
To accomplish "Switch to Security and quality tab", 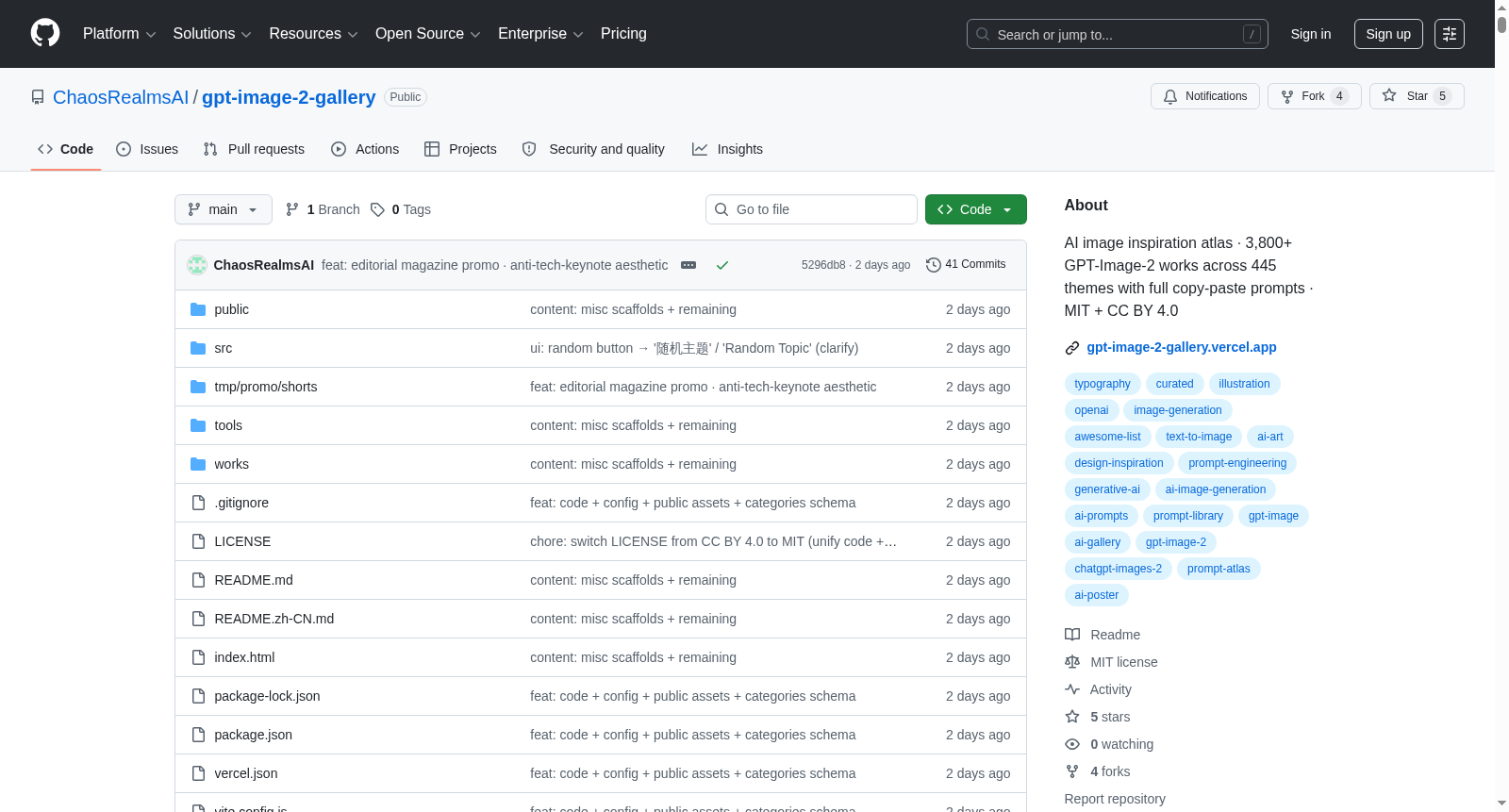I will click(x=593, y=149).
